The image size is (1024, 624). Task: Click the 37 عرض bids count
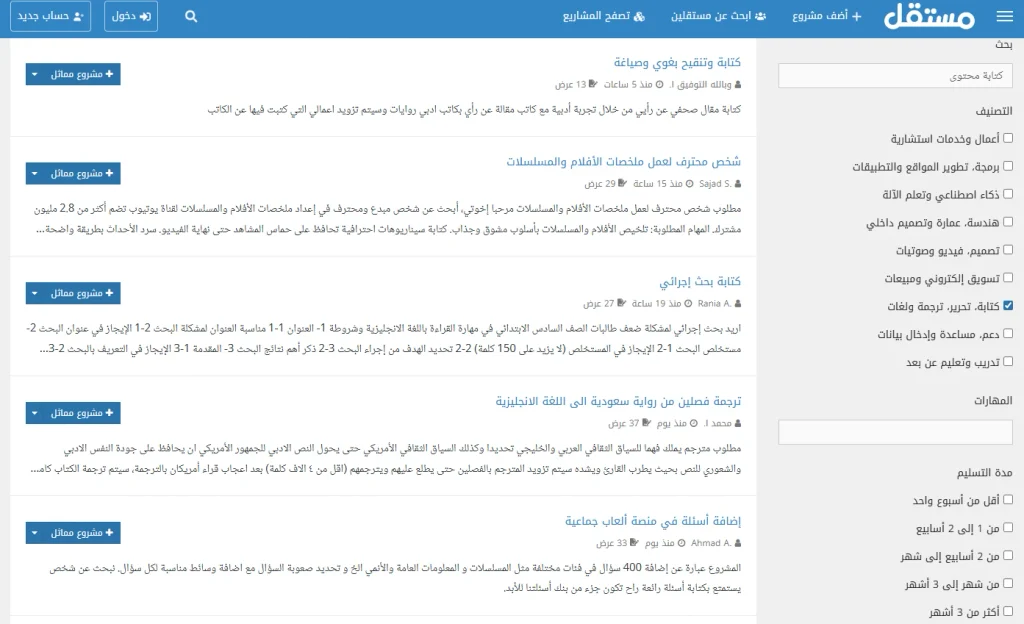coord(624,423)
